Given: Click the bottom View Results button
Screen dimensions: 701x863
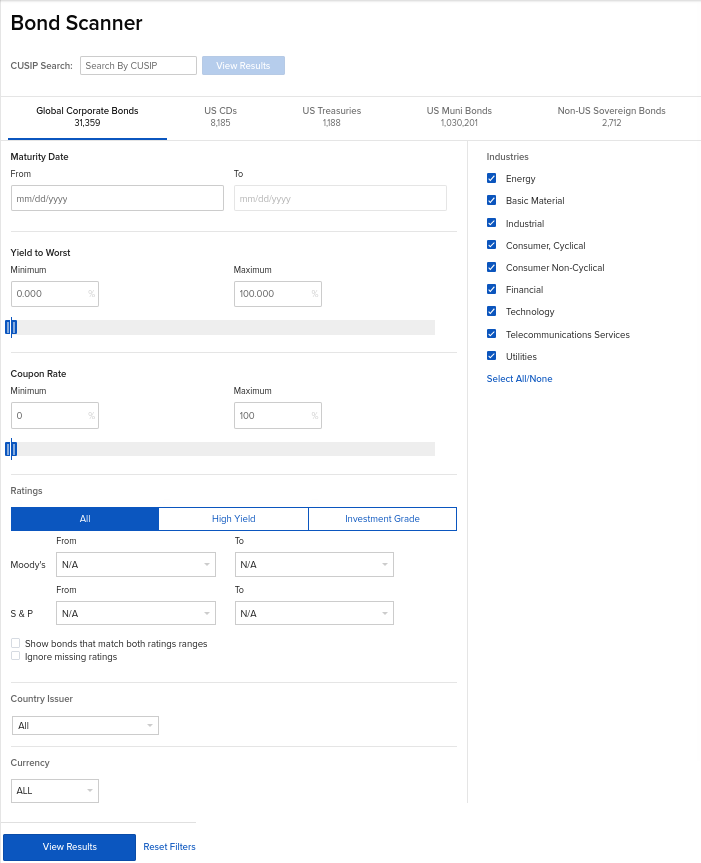Looking at the screenshot, I should pos(69,847).
